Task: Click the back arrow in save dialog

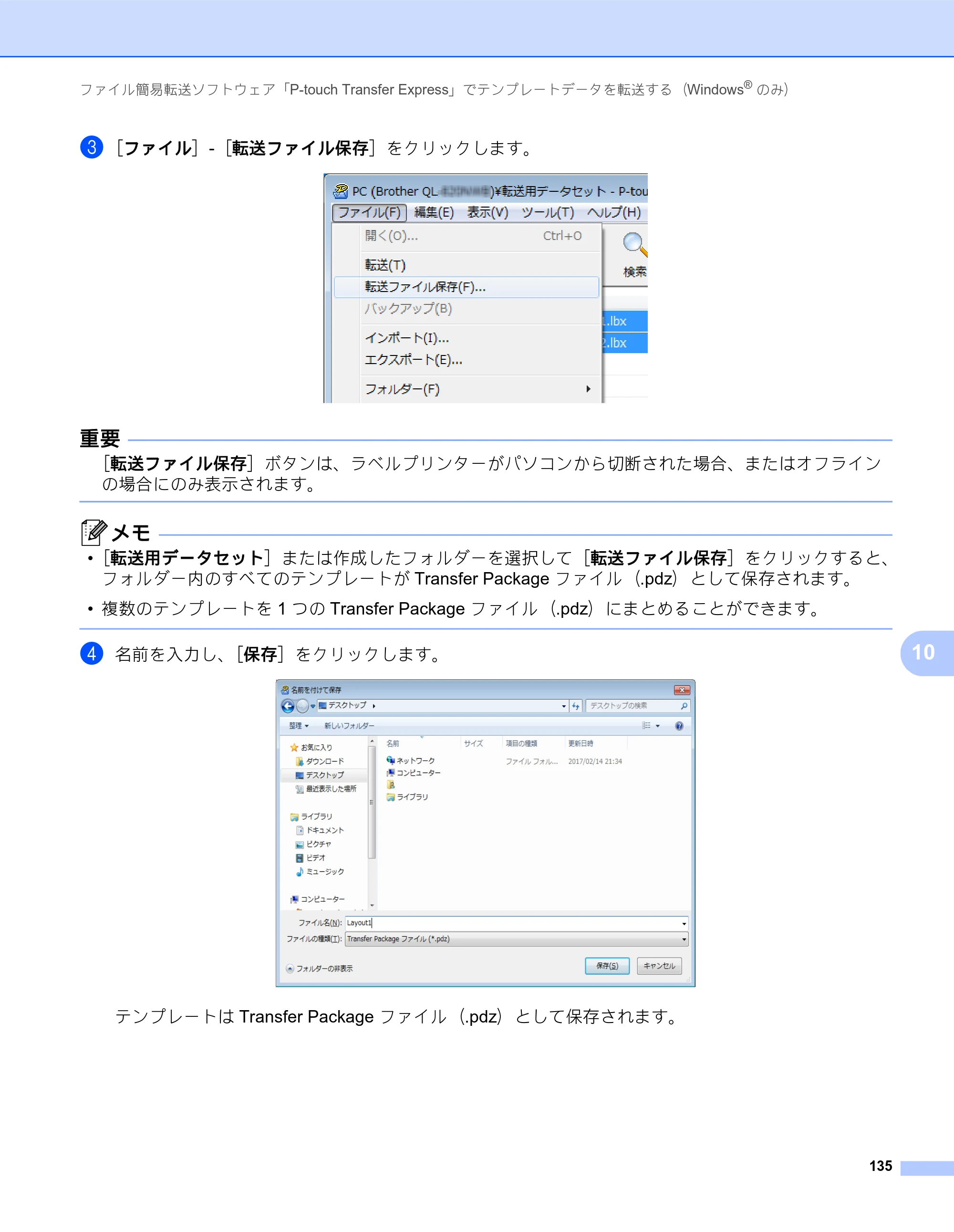Action: (x=288, y=706)
